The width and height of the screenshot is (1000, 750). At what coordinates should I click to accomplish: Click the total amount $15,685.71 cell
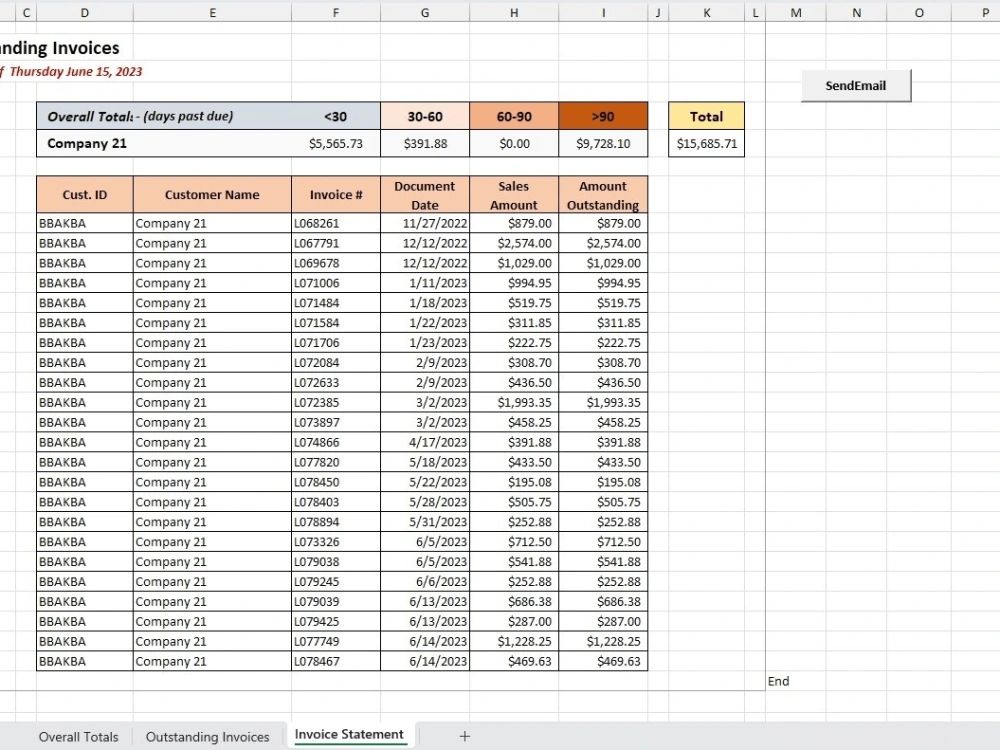707,143
